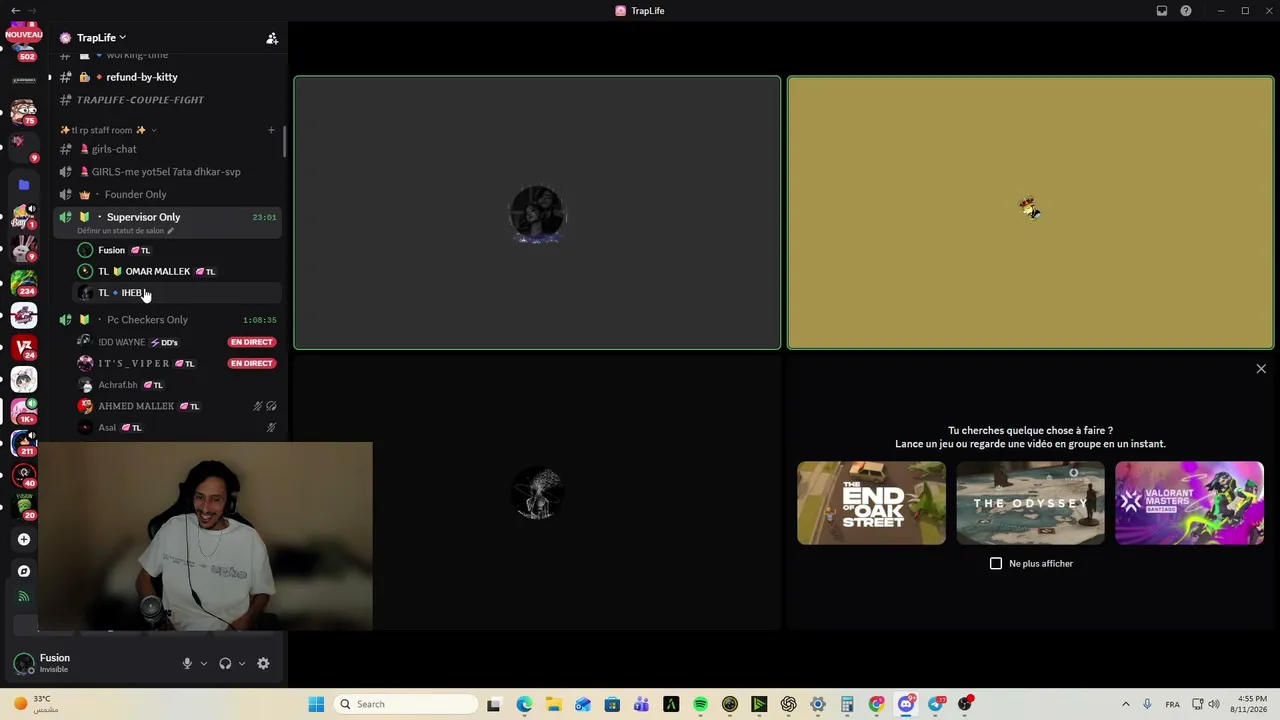Open microphone input options chevron
Viewport: 1280px width, 720px height.
coord(204,663)
